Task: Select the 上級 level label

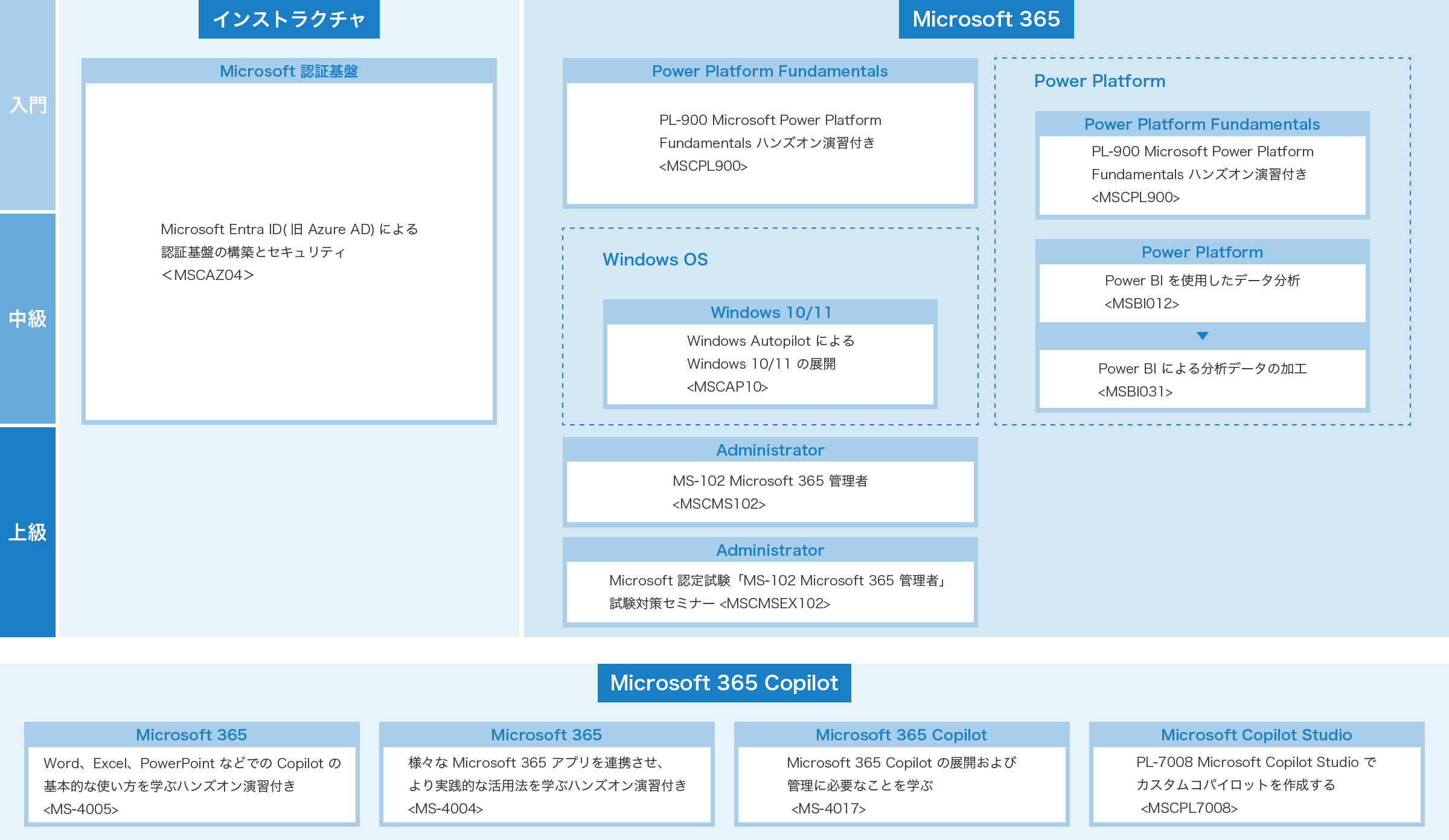Action: (28, 532)
